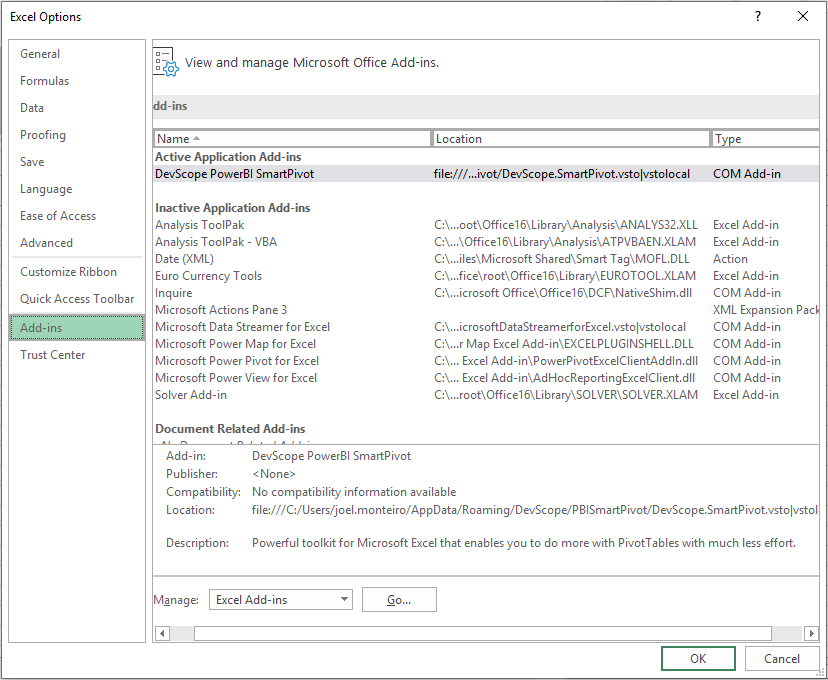The image size is (828, 680).
Task: Switch to the Trust Center section
Action: [52, 354]
